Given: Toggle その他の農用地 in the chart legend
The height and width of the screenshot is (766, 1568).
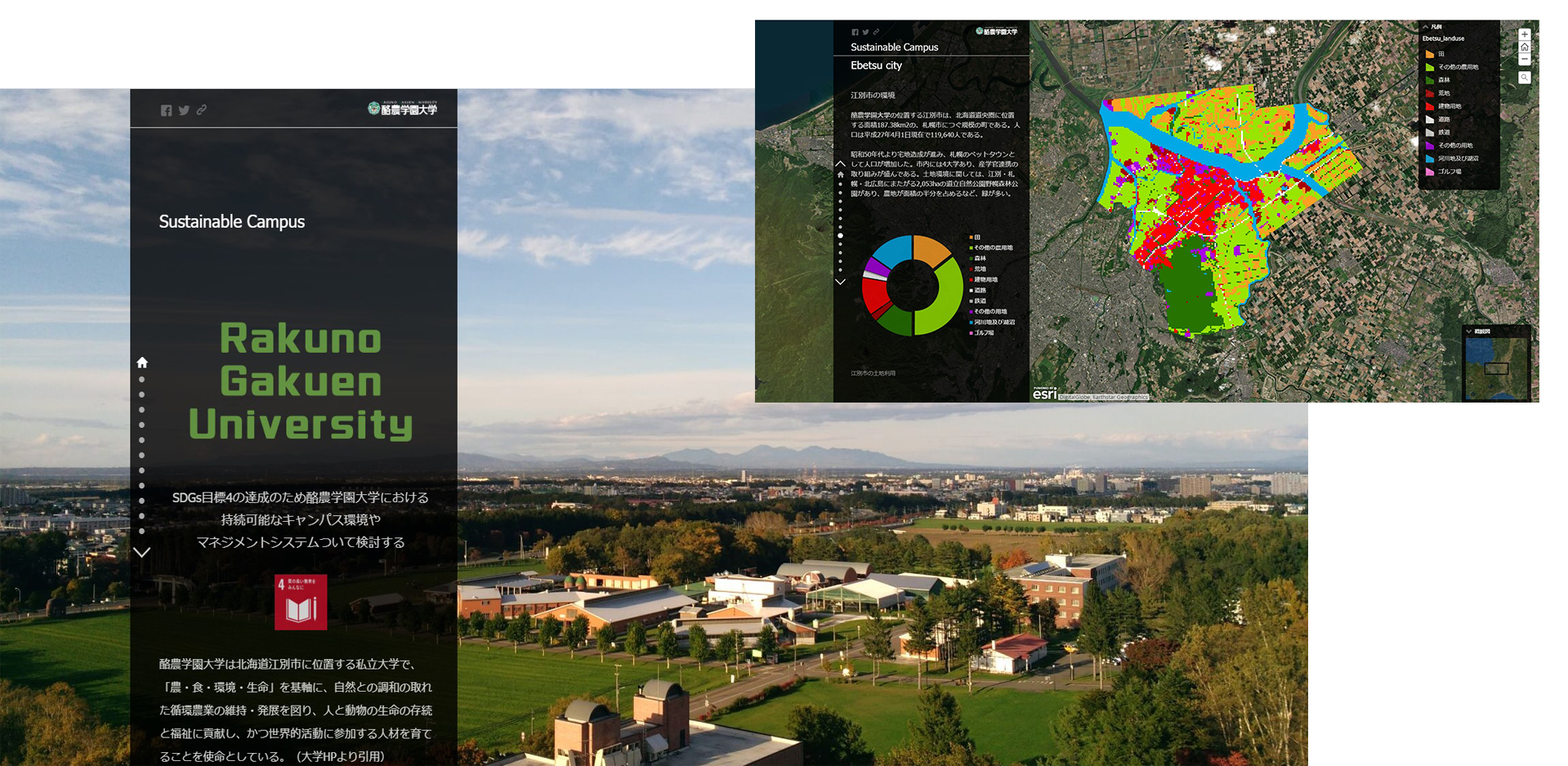Looking at the screenshot, I should pos(991,247).
